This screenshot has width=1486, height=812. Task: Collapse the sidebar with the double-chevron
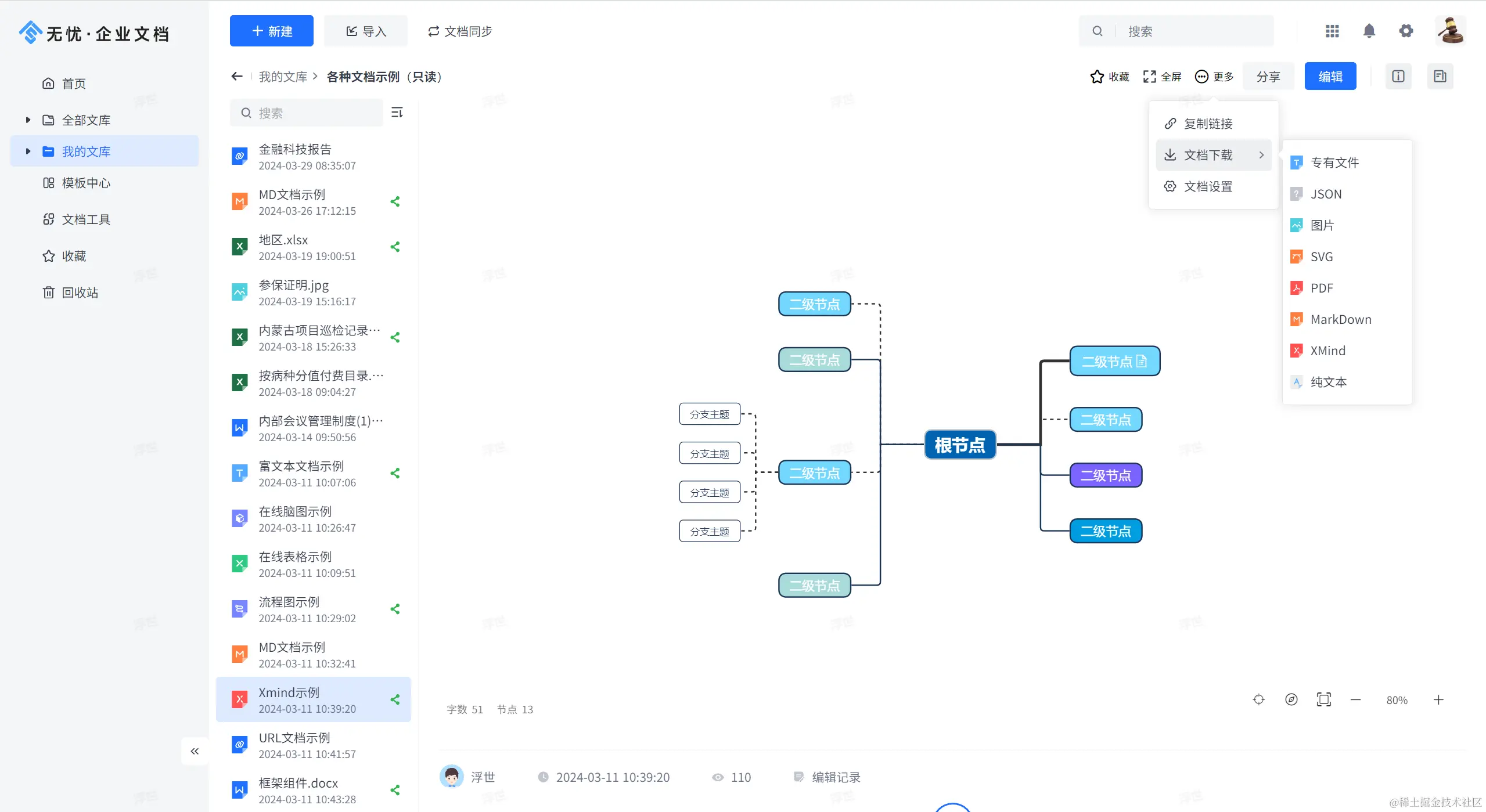click(x=195, y=751)
